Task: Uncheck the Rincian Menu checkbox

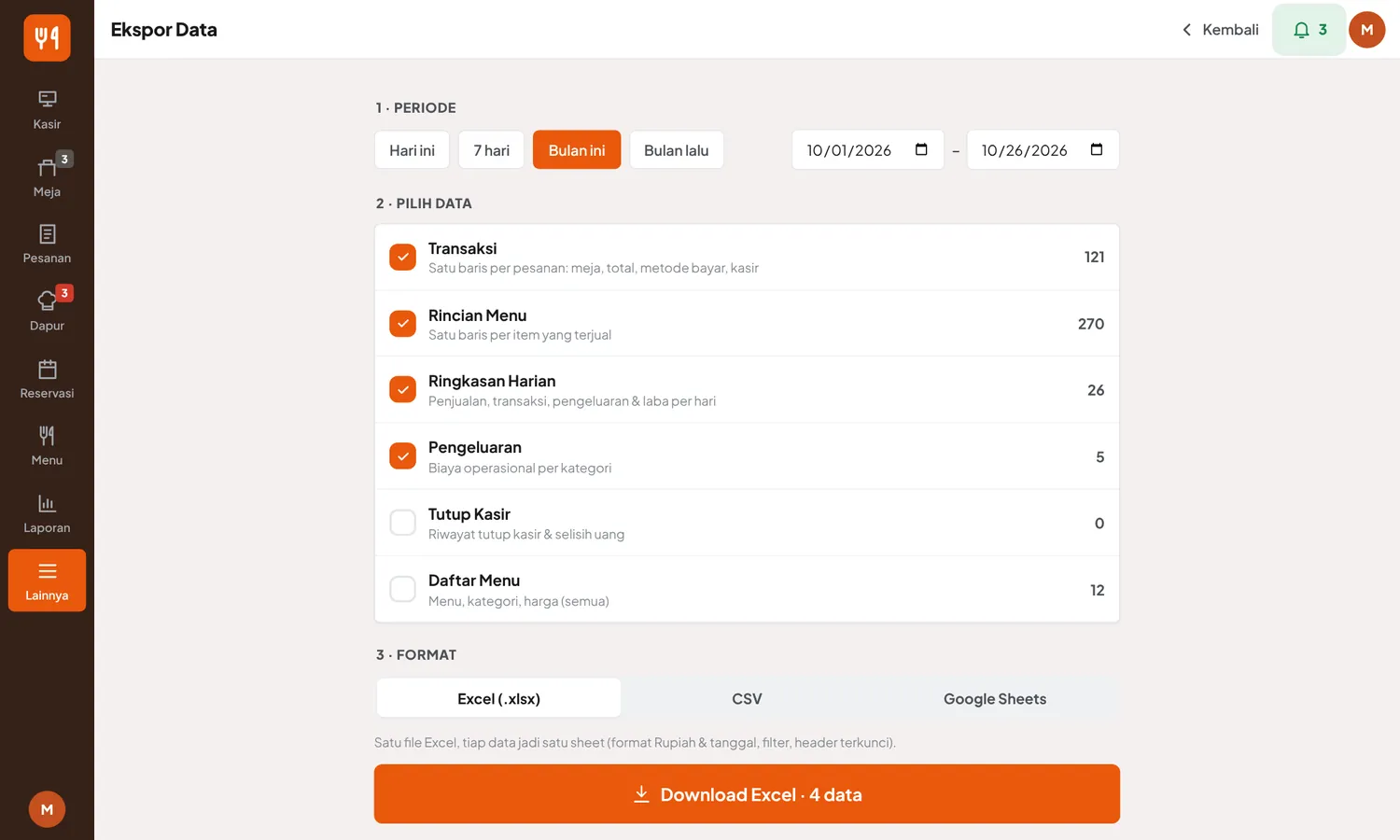Action: 402,324
